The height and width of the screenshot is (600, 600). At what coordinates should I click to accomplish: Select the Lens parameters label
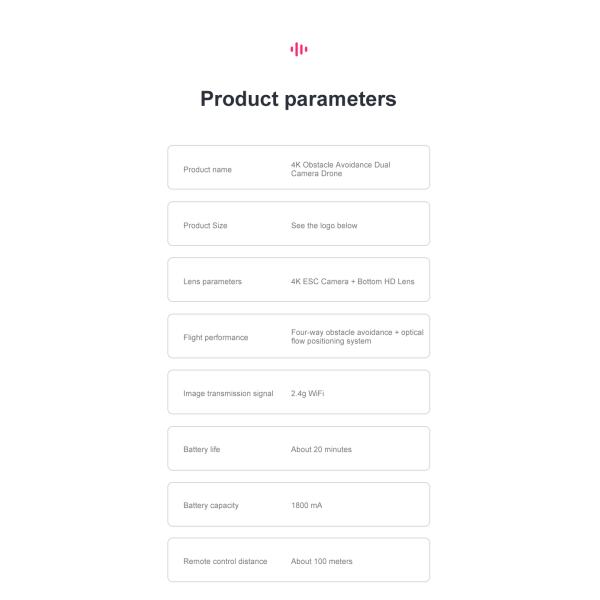tap(212, 282)
